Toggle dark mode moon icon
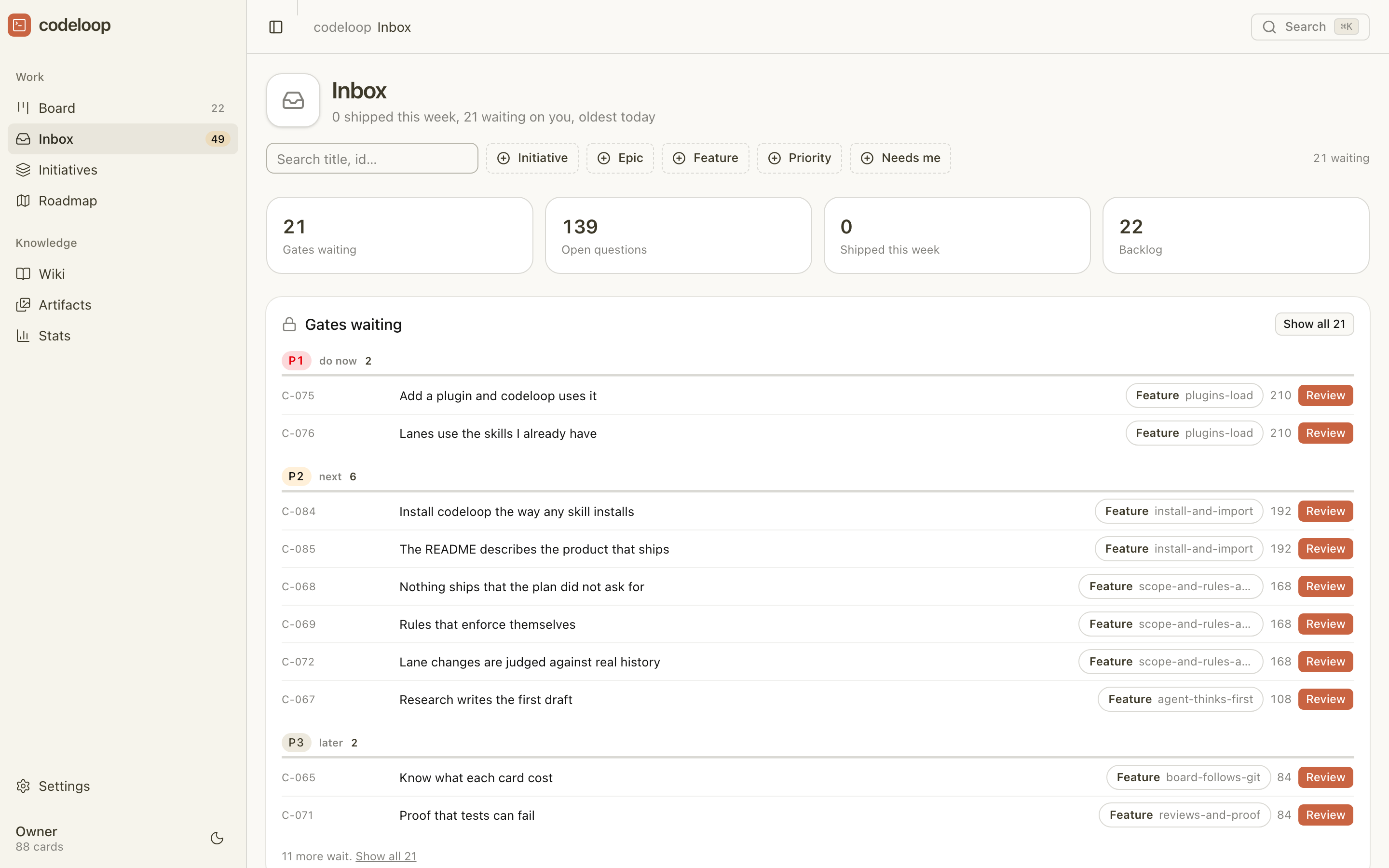Viewport: 1389px width, 868px height. 217,838
